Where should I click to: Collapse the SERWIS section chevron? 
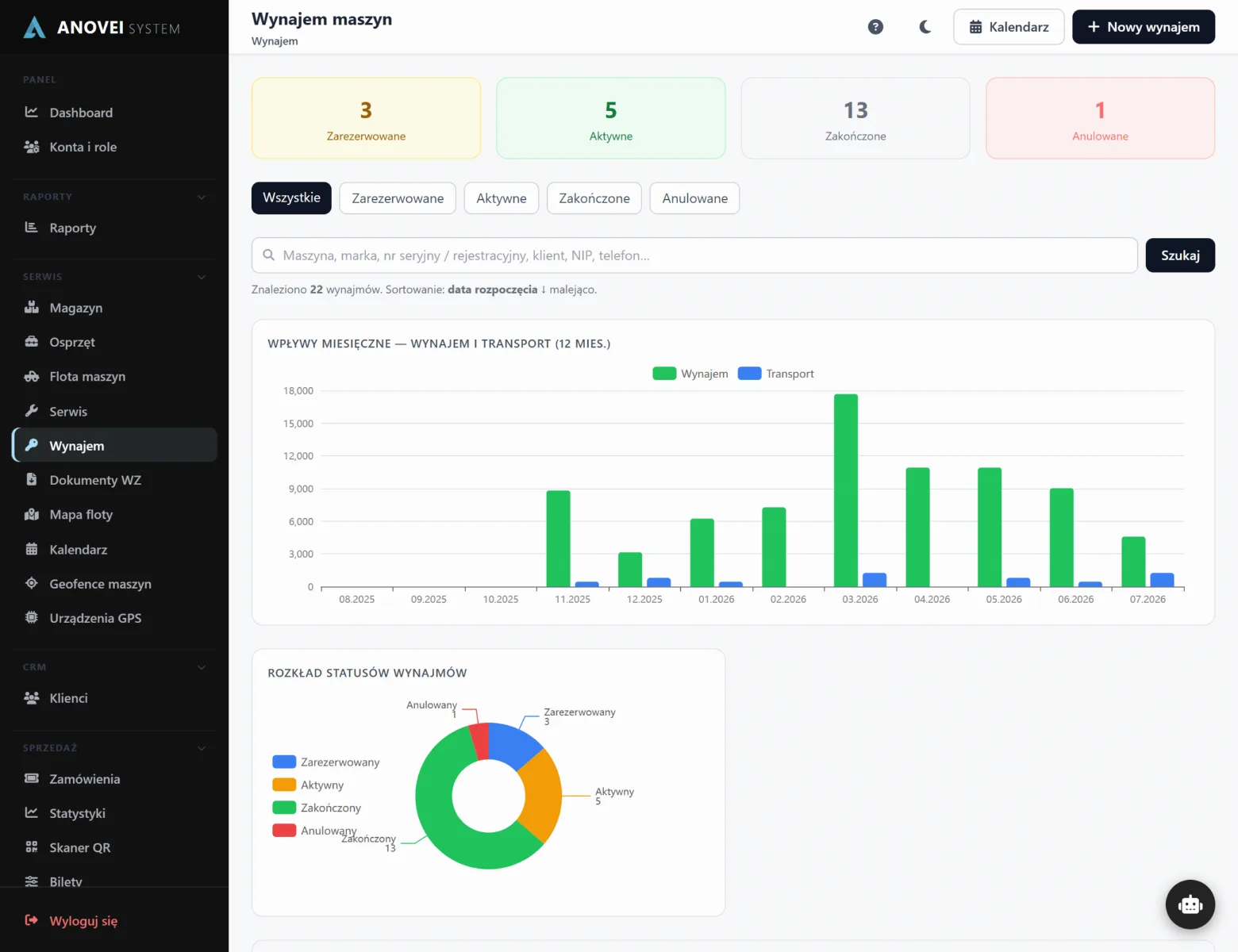pyautogui.click(x=202, y=277)
